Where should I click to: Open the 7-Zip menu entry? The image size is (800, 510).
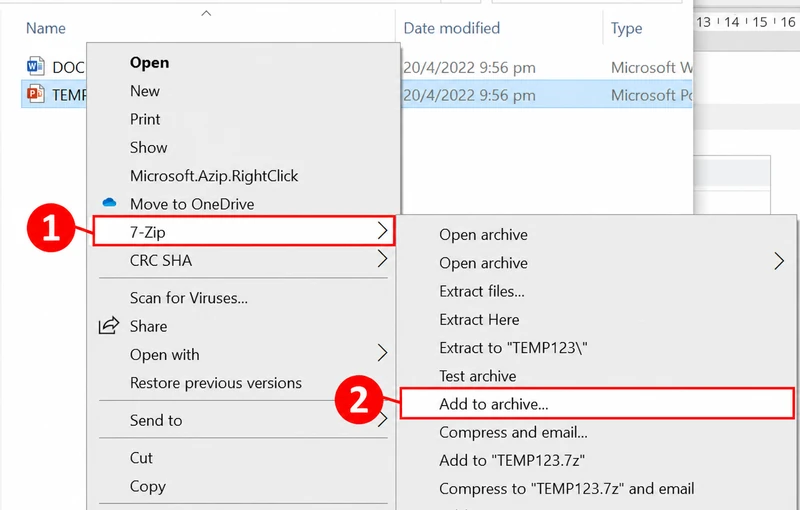(244, 231)
